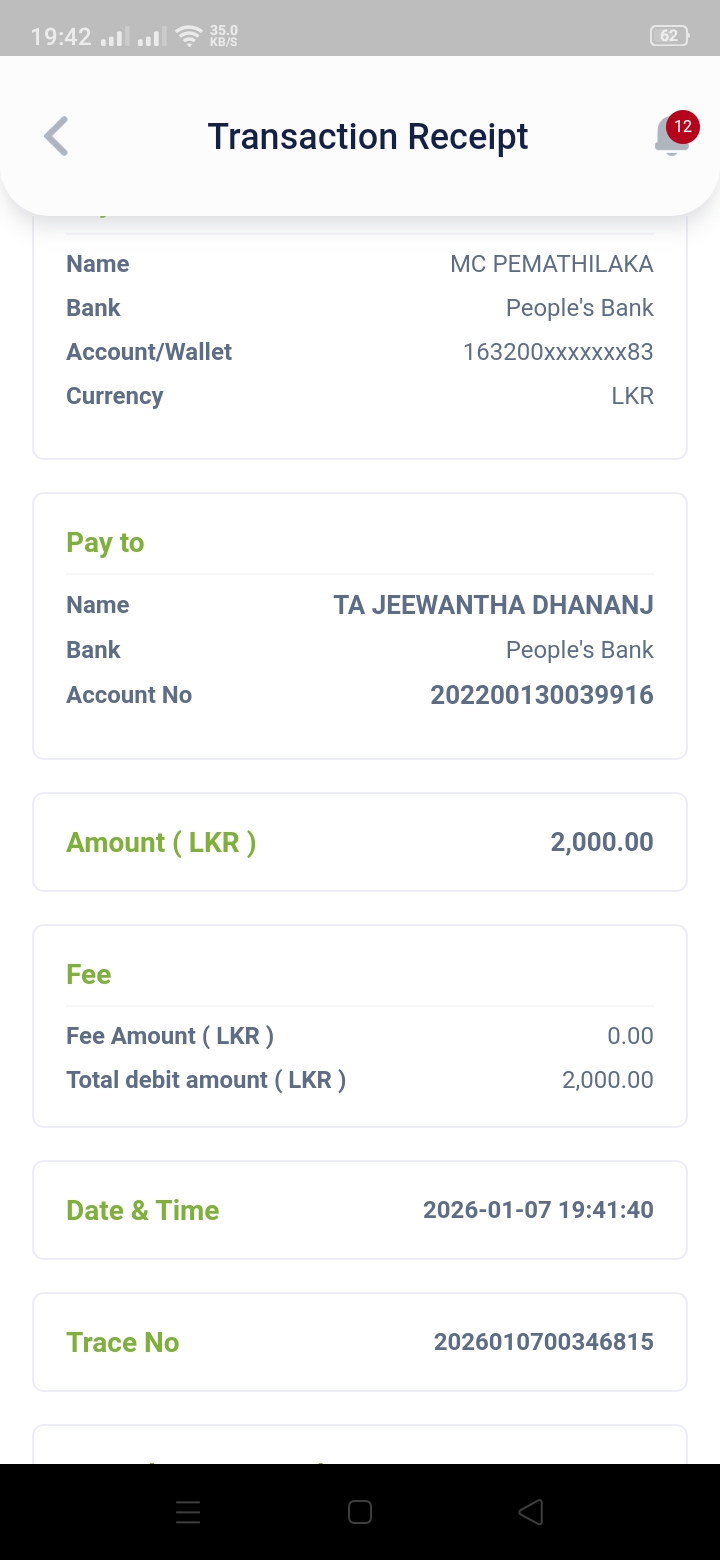Tap the Trace No value 2026010700346815
The width and height of the screenshot is (720, 1560).
pyautogui.click(x=543, y=1342)
